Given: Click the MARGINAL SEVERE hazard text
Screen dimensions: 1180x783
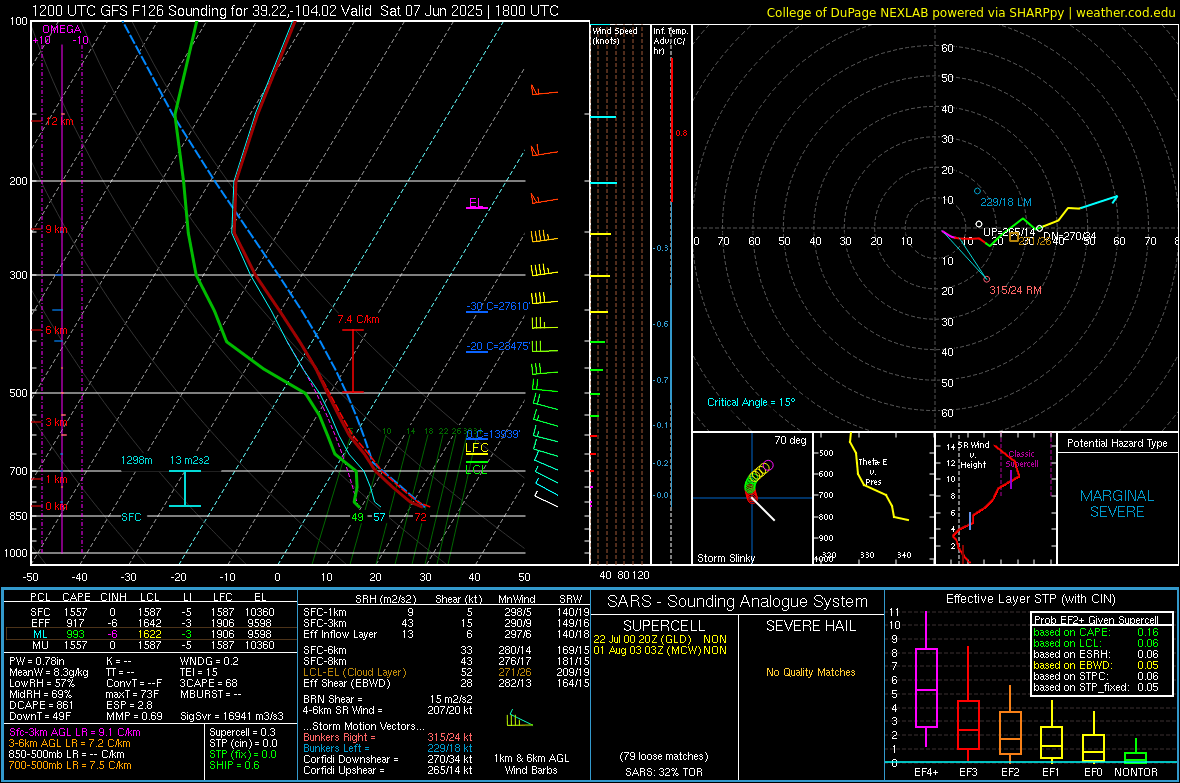Looking at the screenshot, I should click(1117, 504).
